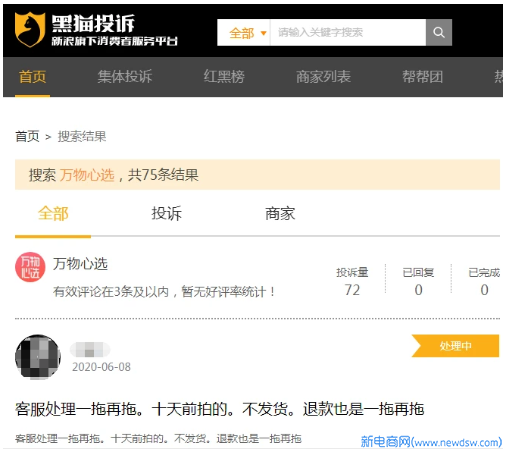Click the 首页 breadcrumb link
The height and width of the screenshot is (451, 507).
27,136
